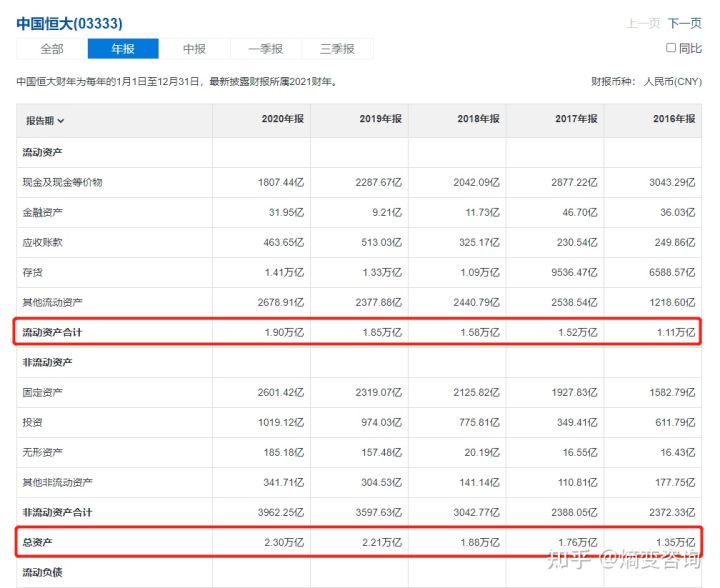Viewport: 720px width, 588px height.
Task: Click the 无形资产 row label
Action: coord(42,452)
